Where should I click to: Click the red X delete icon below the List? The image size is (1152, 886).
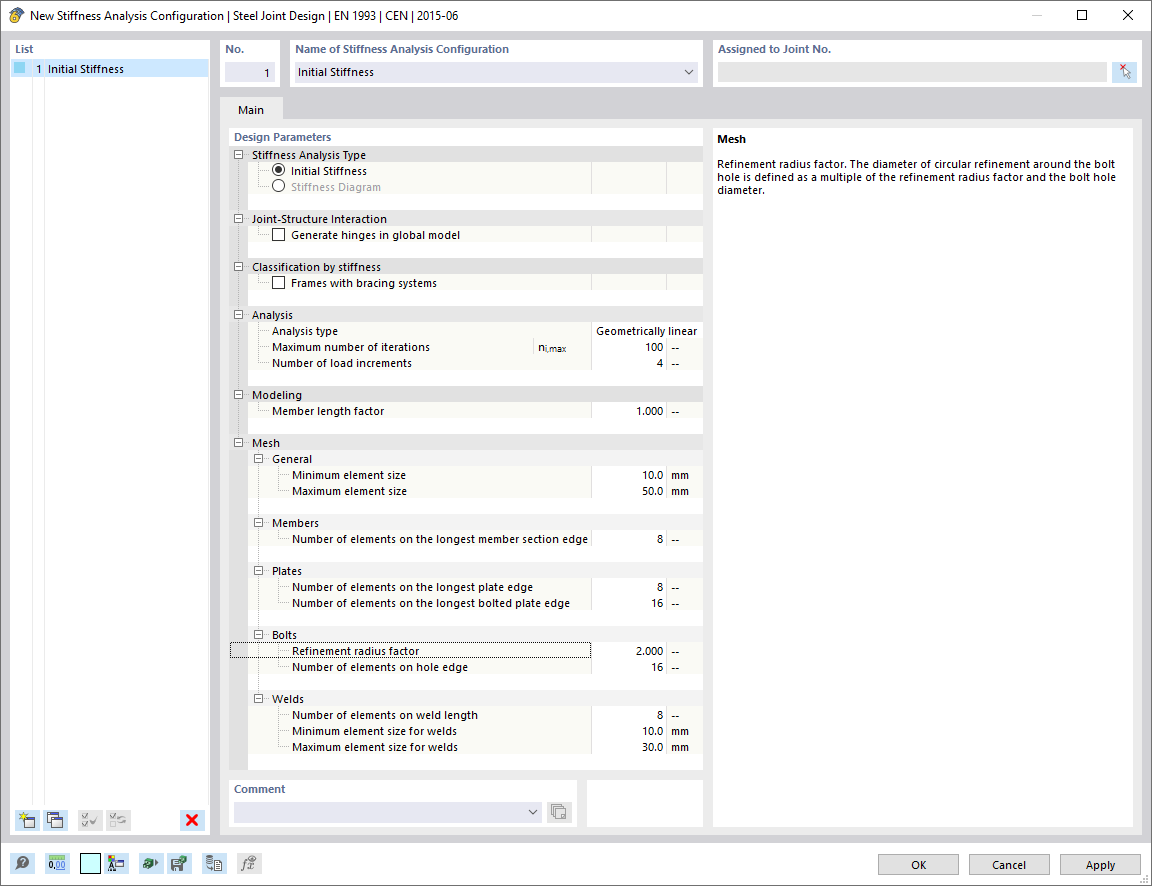pyautogui.click(x=192, y=820)
